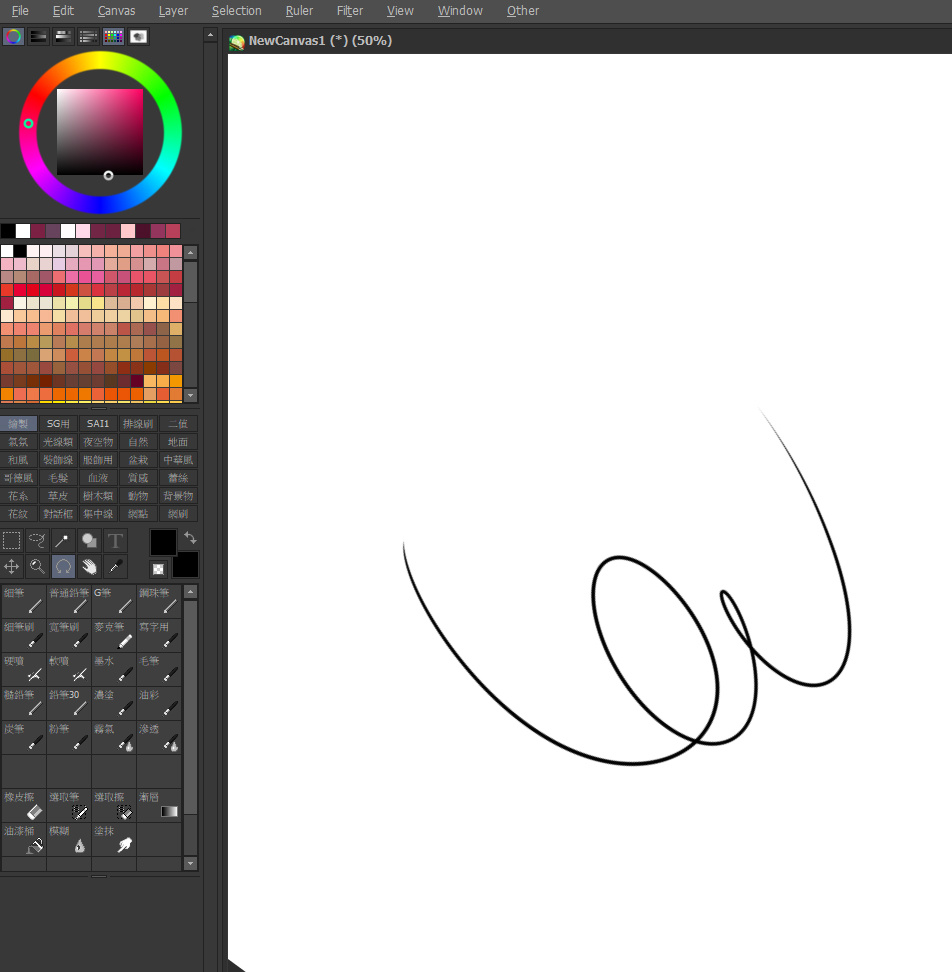Toggle the RGB slider panel
The width and height of the screenshot is (952, 972).
click(x=38, y=37)
